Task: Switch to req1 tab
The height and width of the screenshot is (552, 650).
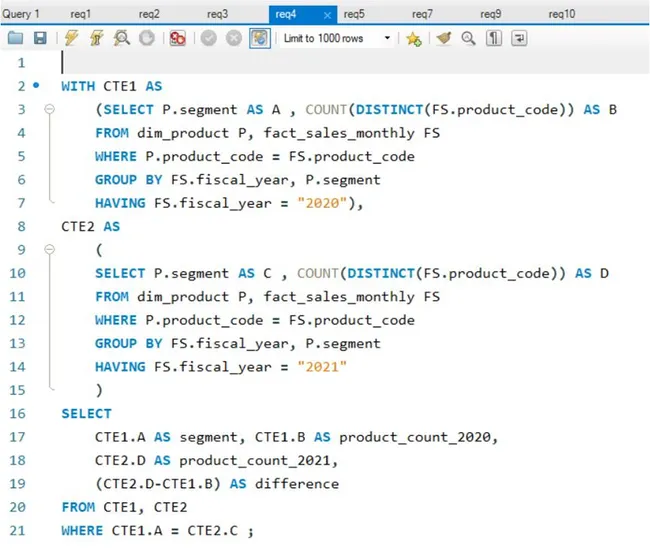Action: coord(80,14)
